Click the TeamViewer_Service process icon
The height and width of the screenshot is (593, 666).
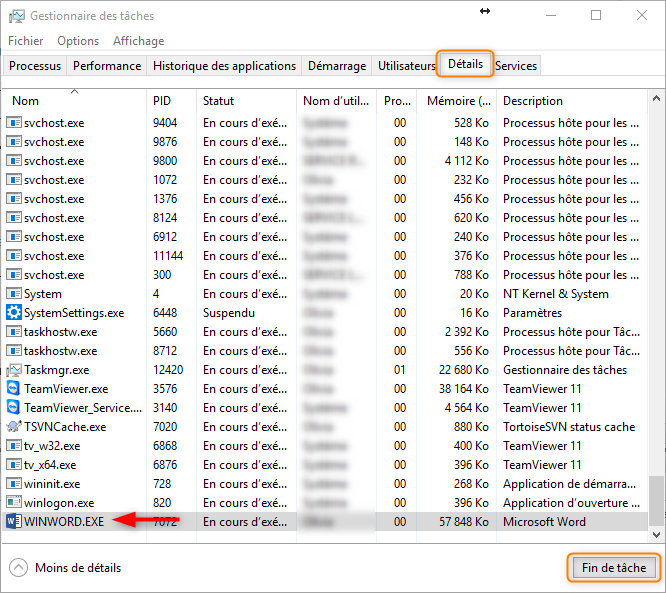[x=14, y=407]
